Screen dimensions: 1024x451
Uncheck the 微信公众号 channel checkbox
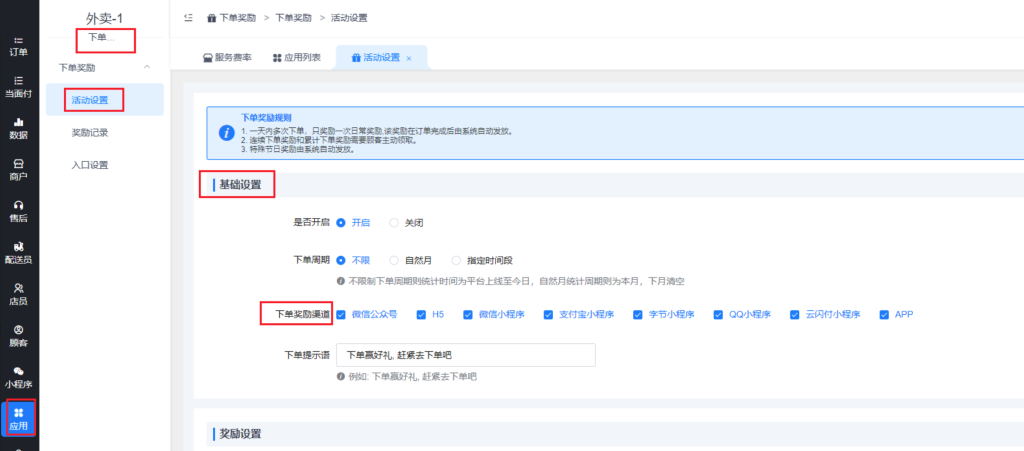342,314
